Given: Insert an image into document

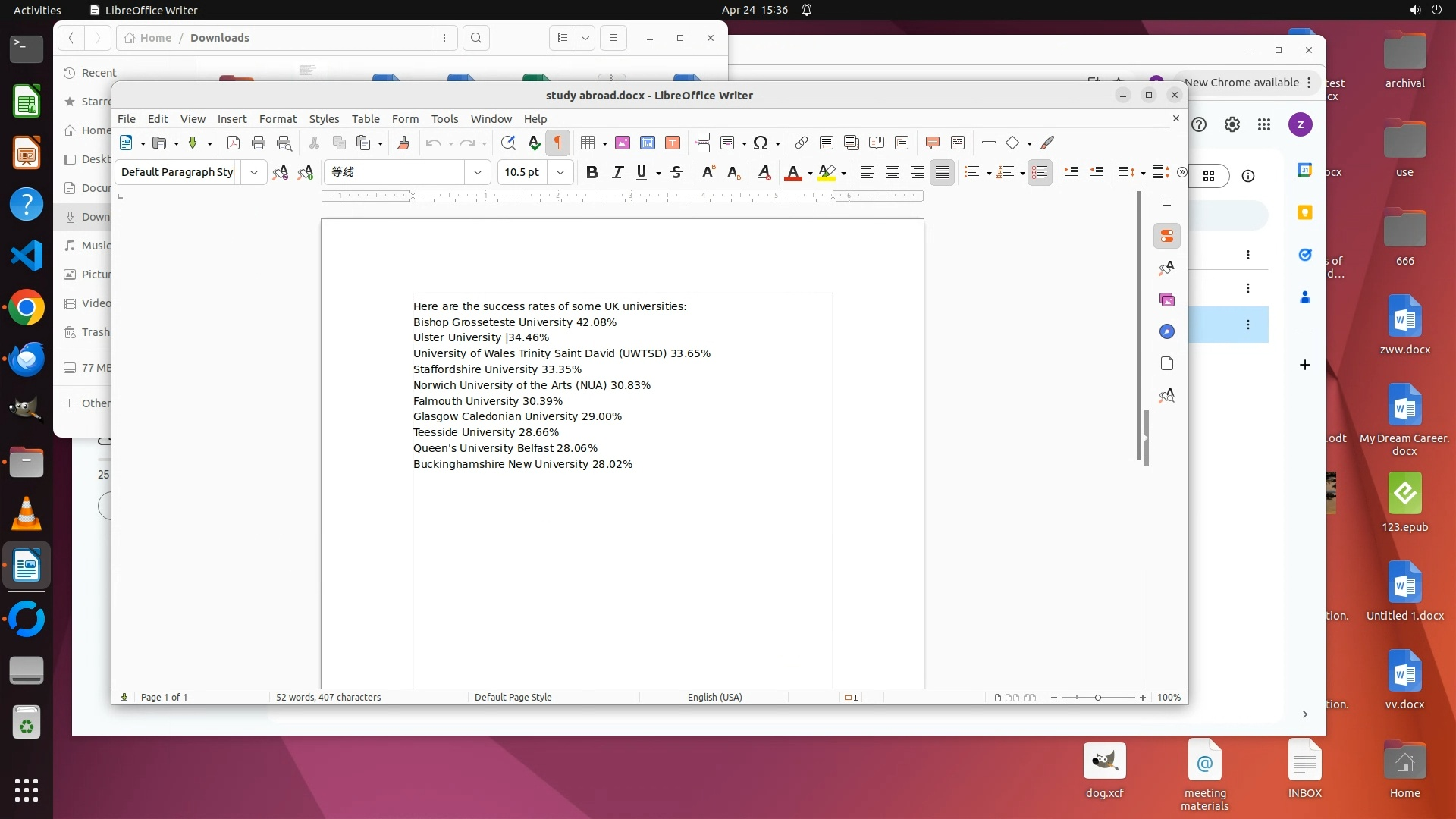Looking at the screenshot, I should pos(623,143).
